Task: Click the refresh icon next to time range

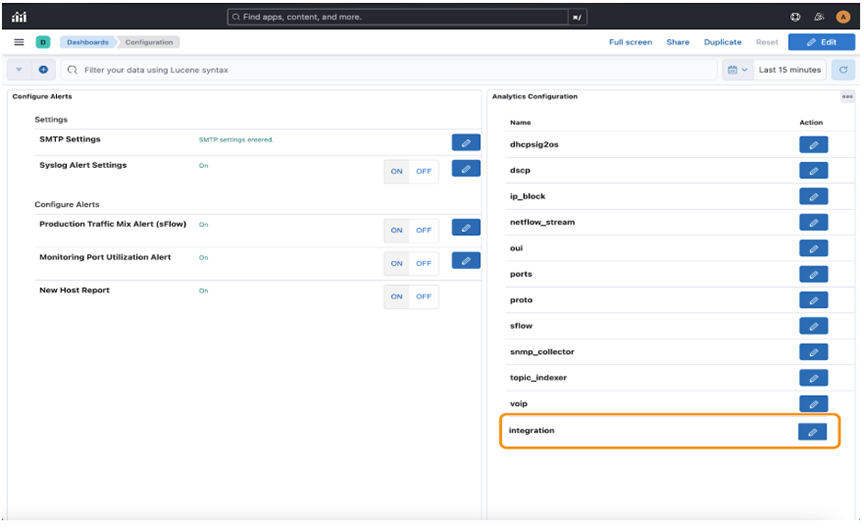Action: [x=844, y=70]
